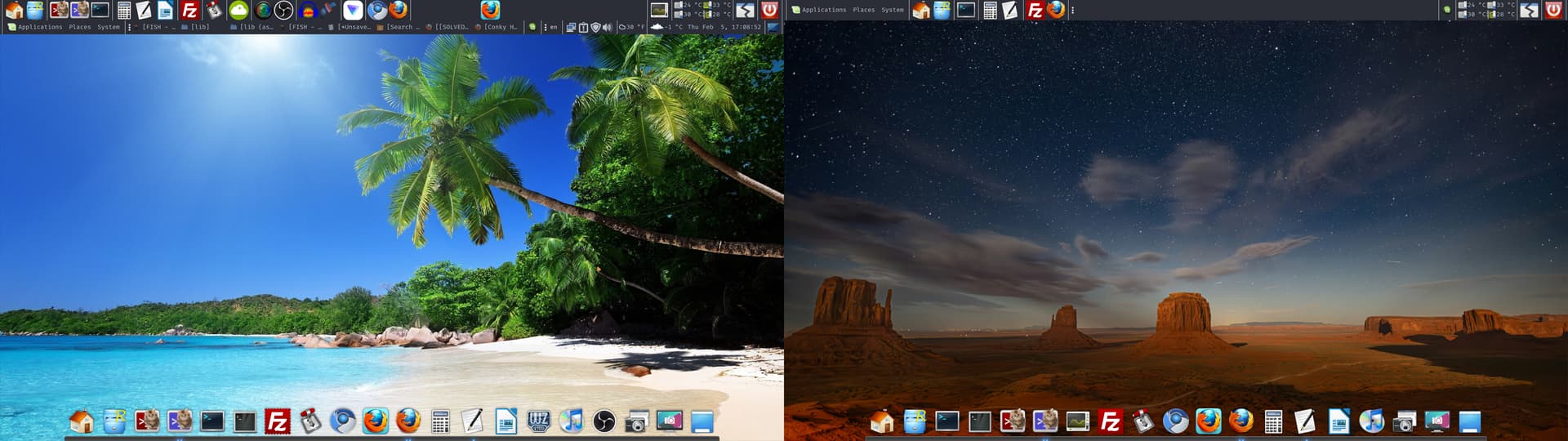The height and width of the screenshot is (441, 1568).
Task: Toggle the volume speaker icon in the tray
Action: pos(607,27)
